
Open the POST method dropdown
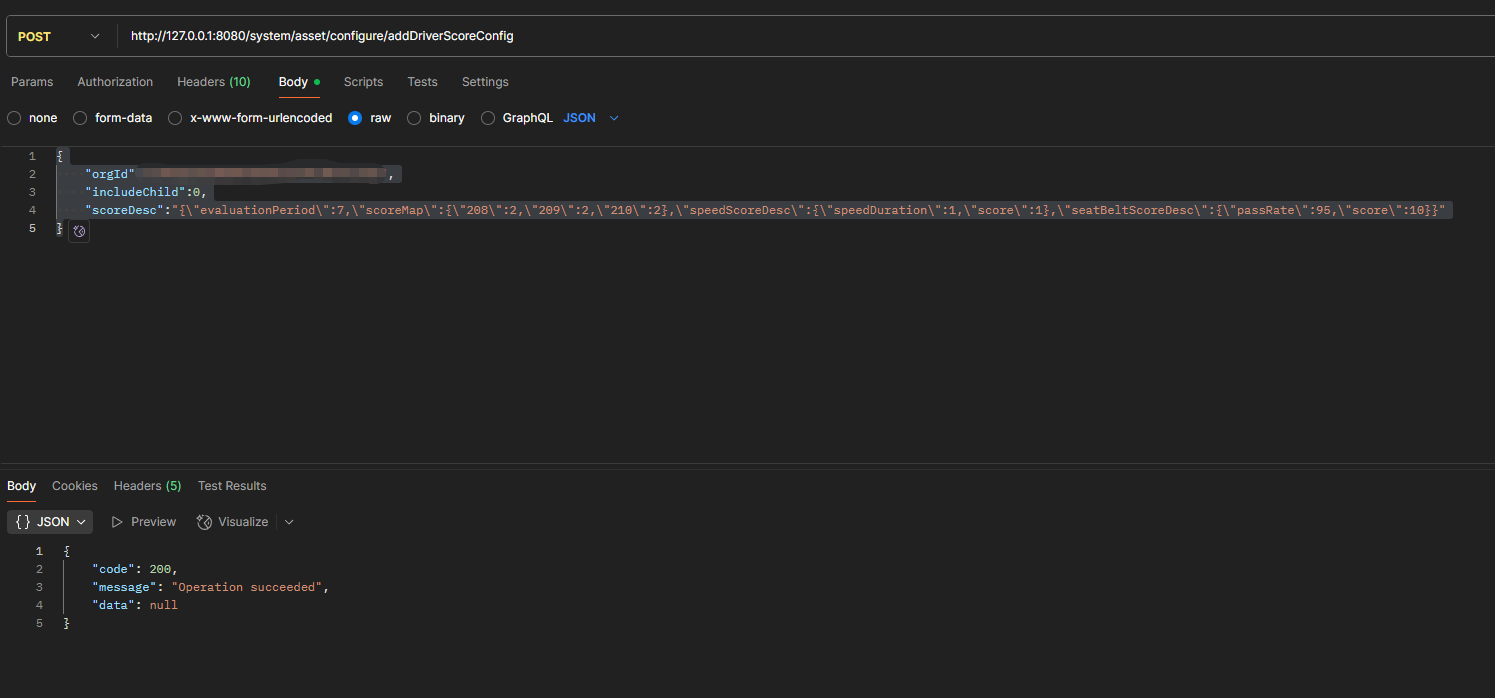point(60,36)
